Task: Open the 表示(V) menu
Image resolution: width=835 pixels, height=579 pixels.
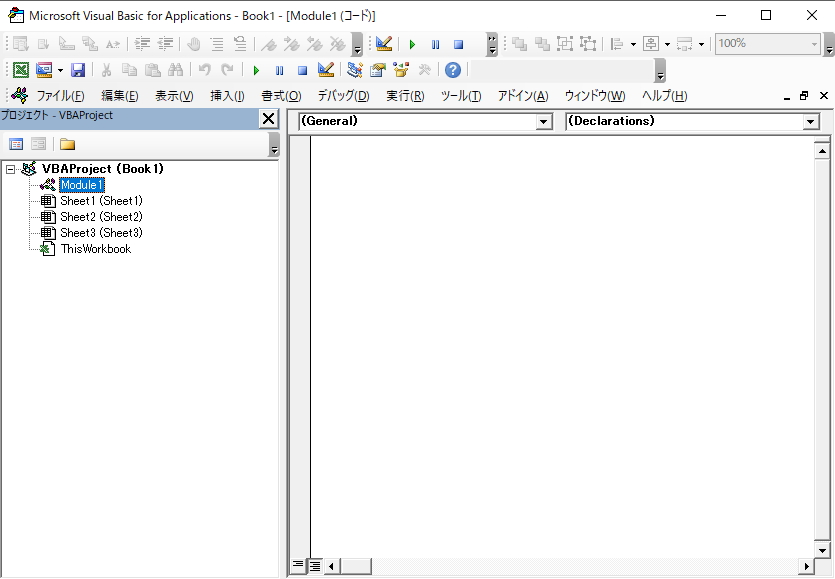Action: click(x=174, y=96)
